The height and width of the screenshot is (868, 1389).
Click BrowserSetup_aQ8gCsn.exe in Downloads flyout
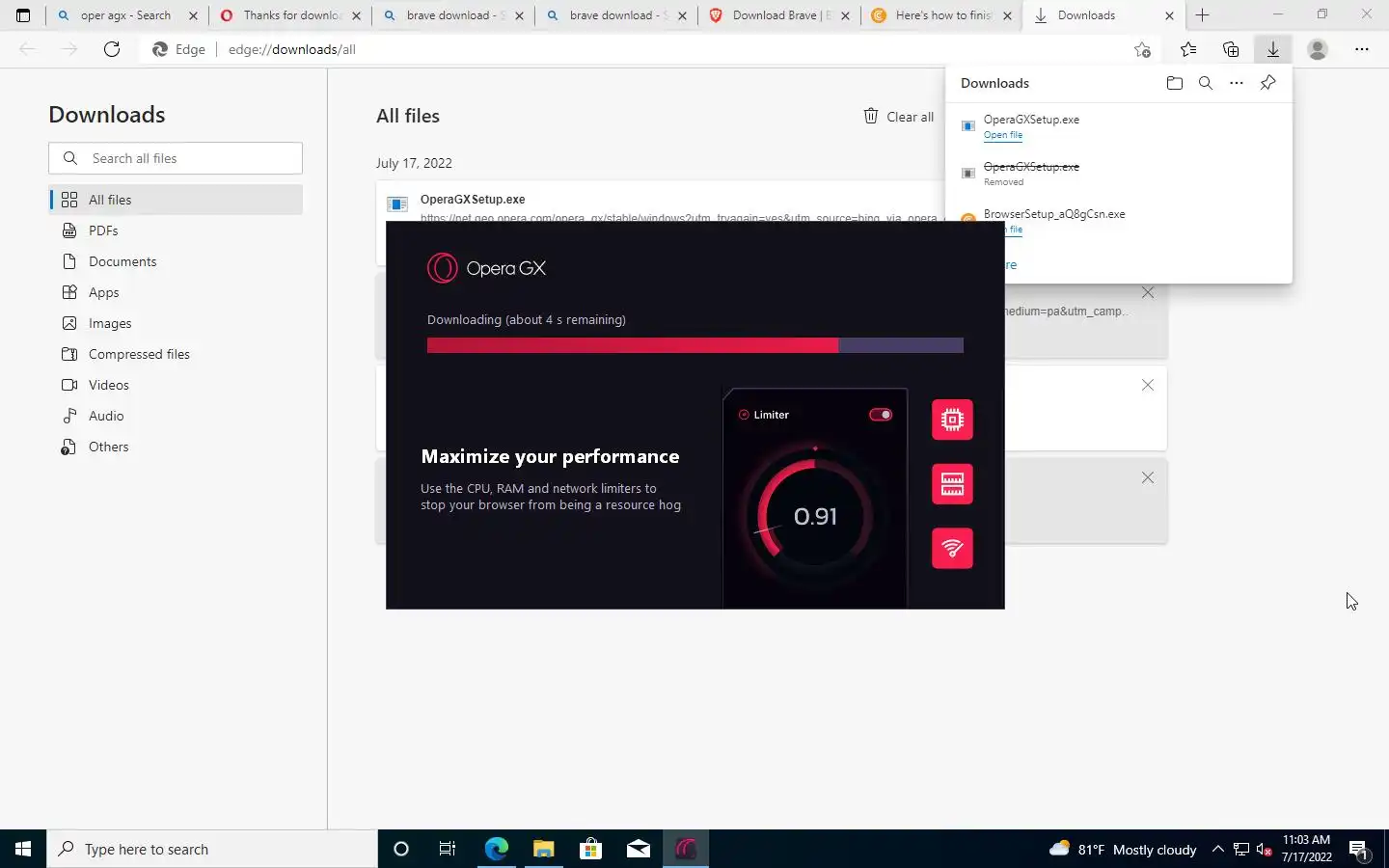point(1054,214)
